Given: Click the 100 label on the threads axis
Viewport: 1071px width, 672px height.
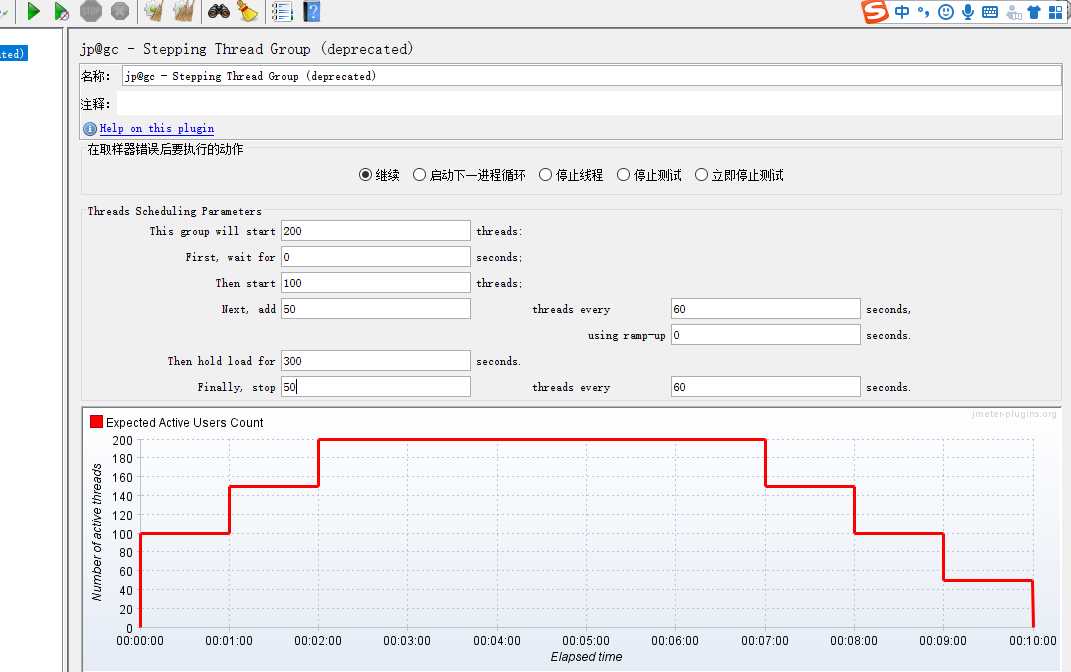Looking at the screenshot, I should 122,534.
